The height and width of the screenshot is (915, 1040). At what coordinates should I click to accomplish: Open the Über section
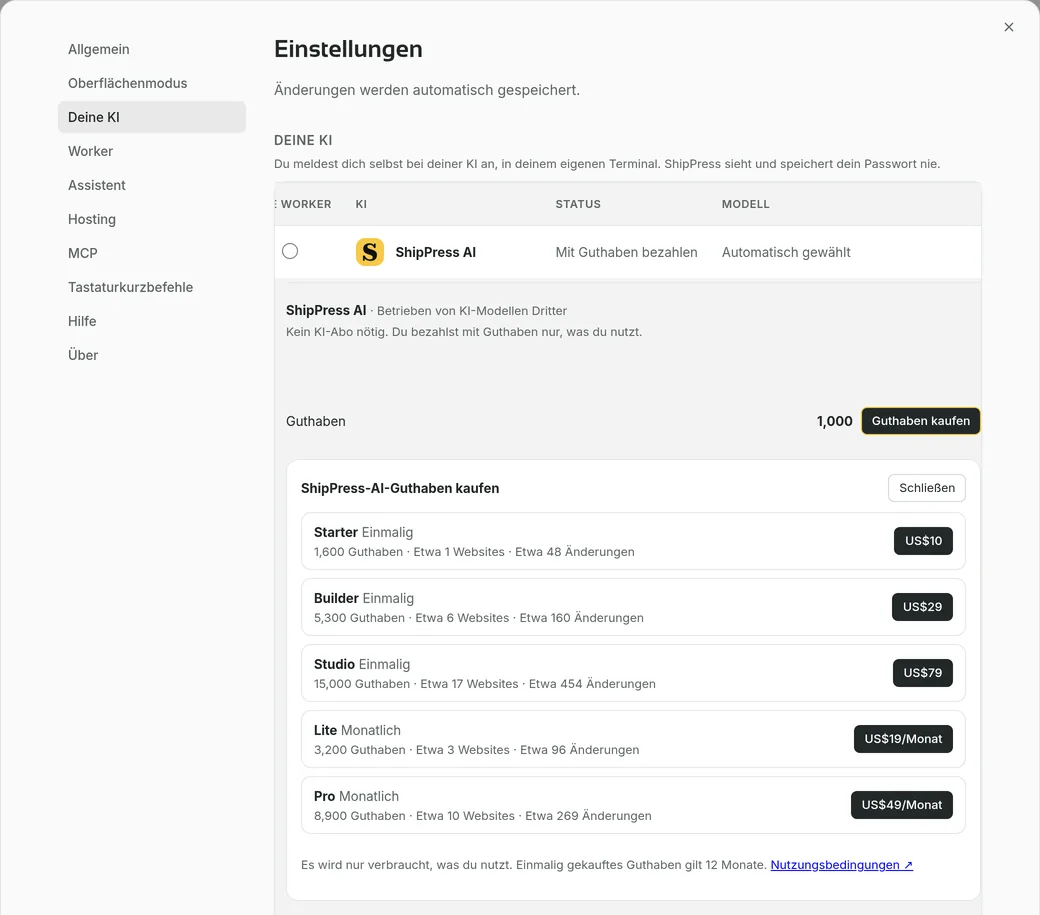pos(152,355)
